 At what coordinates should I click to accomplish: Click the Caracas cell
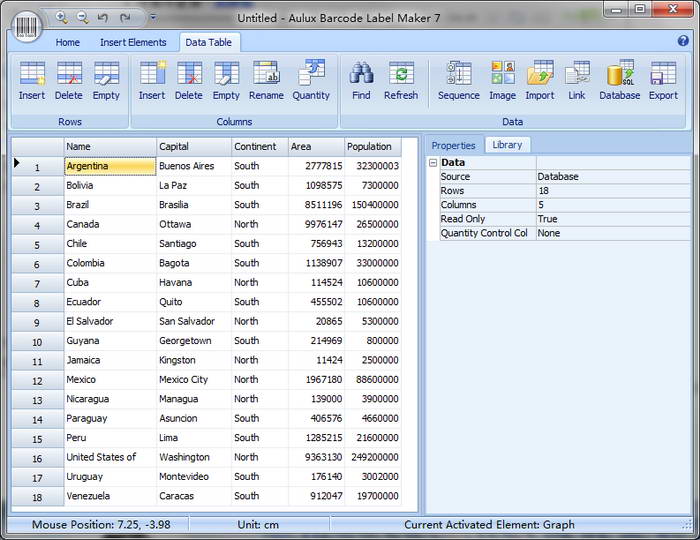(x=194, y=496)
